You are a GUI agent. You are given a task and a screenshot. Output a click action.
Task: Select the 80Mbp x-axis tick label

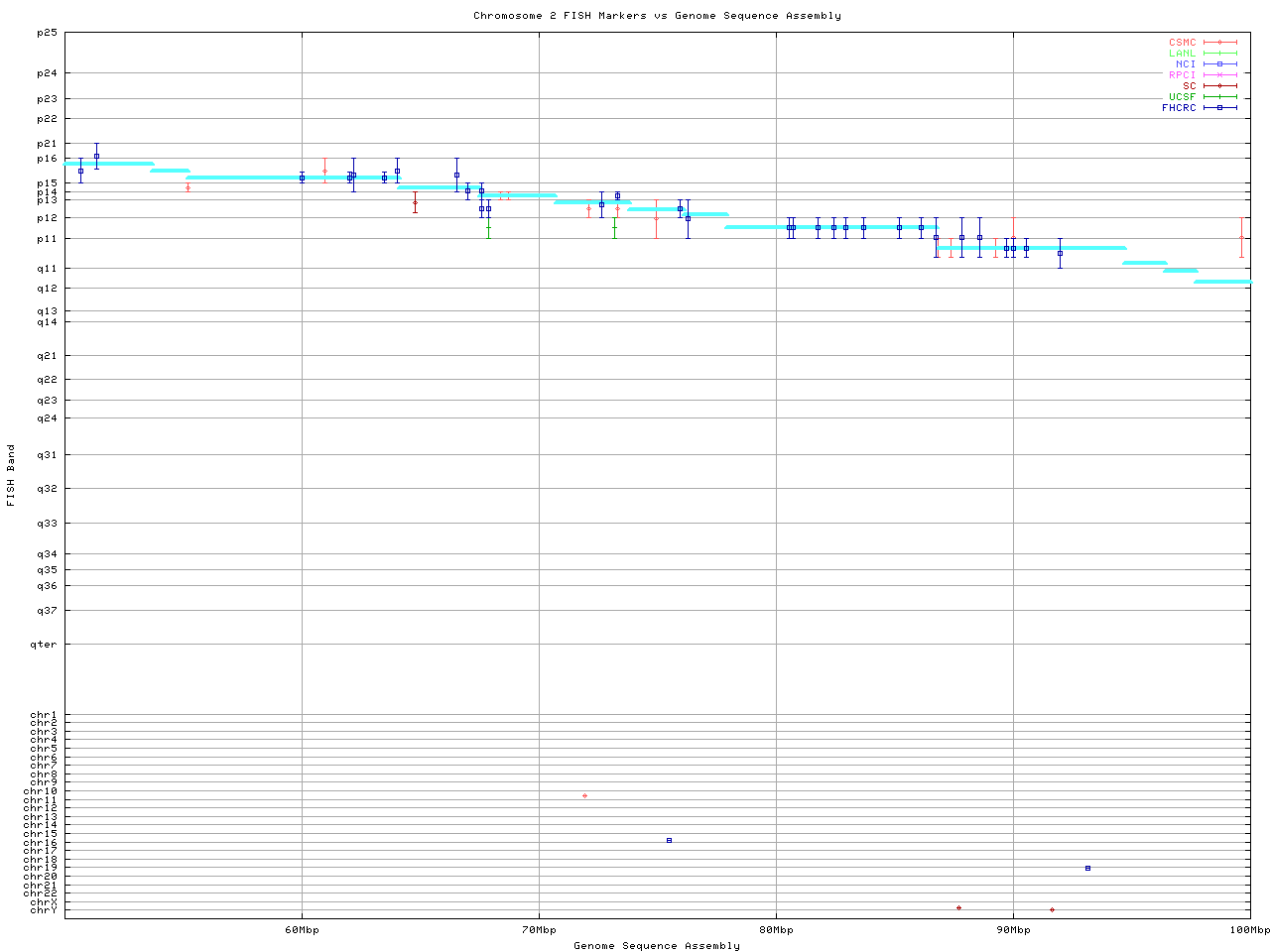(x=776, y=930)
